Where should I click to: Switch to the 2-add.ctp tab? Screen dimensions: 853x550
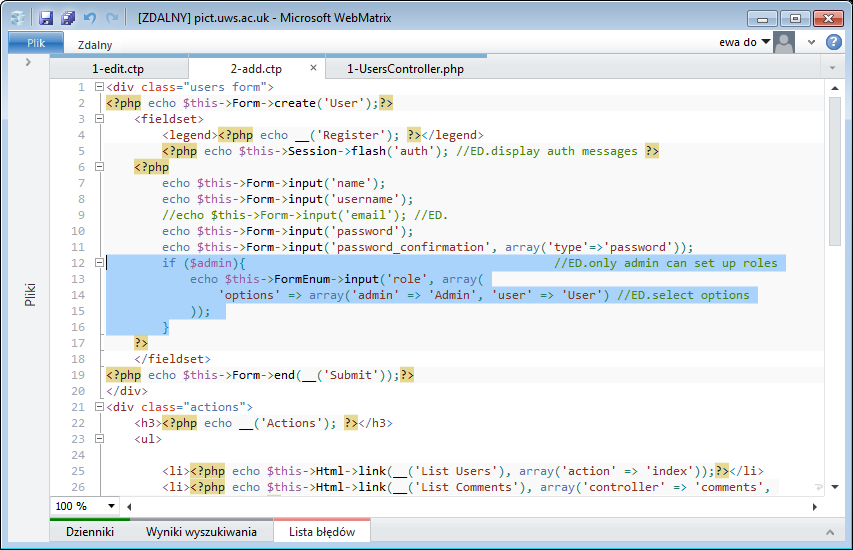pos(256,69)
